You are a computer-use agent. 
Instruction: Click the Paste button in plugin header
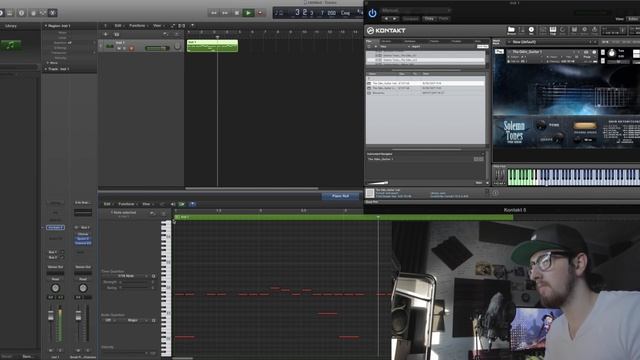(443, 19)
